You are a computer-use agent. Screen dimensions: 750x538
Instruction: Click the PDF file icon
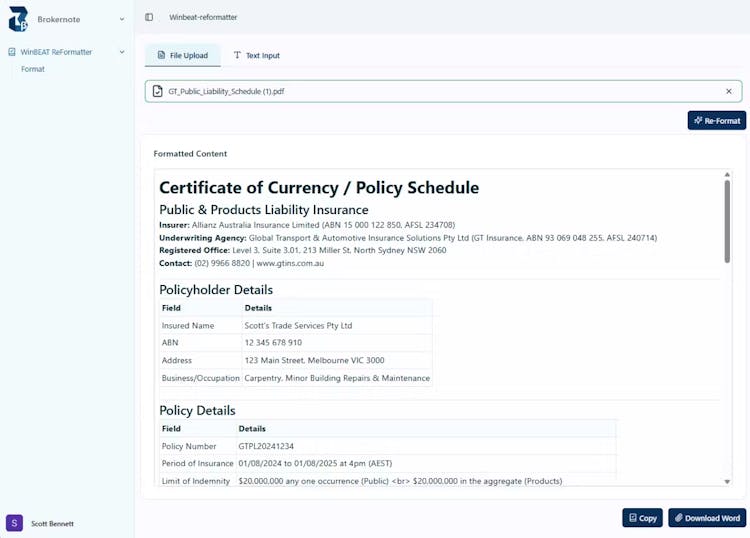(157, 91)
